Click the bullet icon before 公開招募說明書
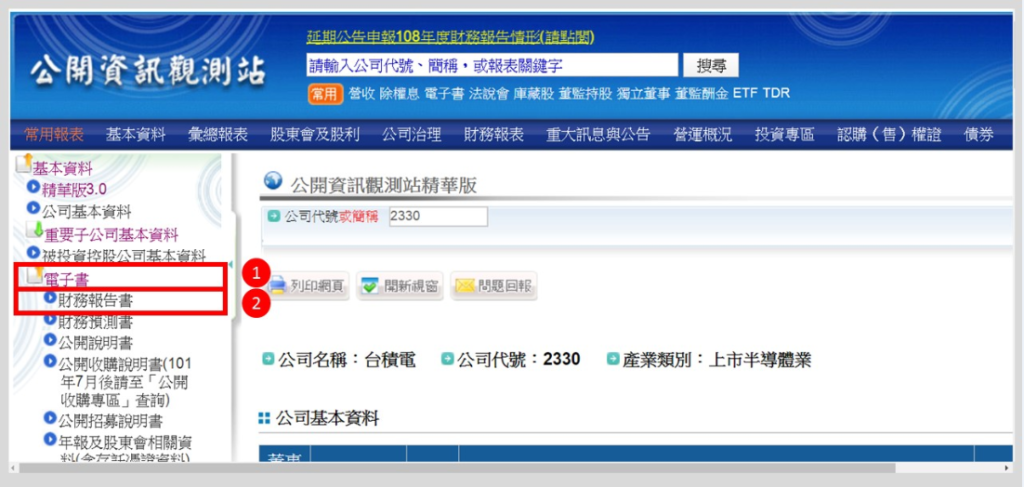 (50, 417)
